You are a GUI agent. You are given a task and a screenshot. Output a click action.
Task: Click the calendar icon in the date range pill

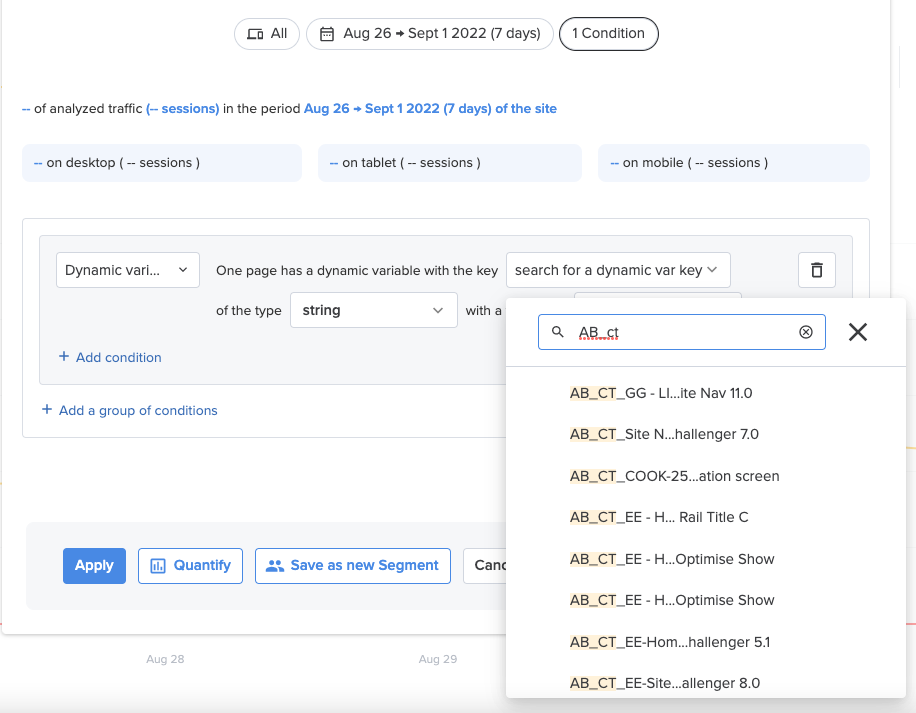coord(327,34)
